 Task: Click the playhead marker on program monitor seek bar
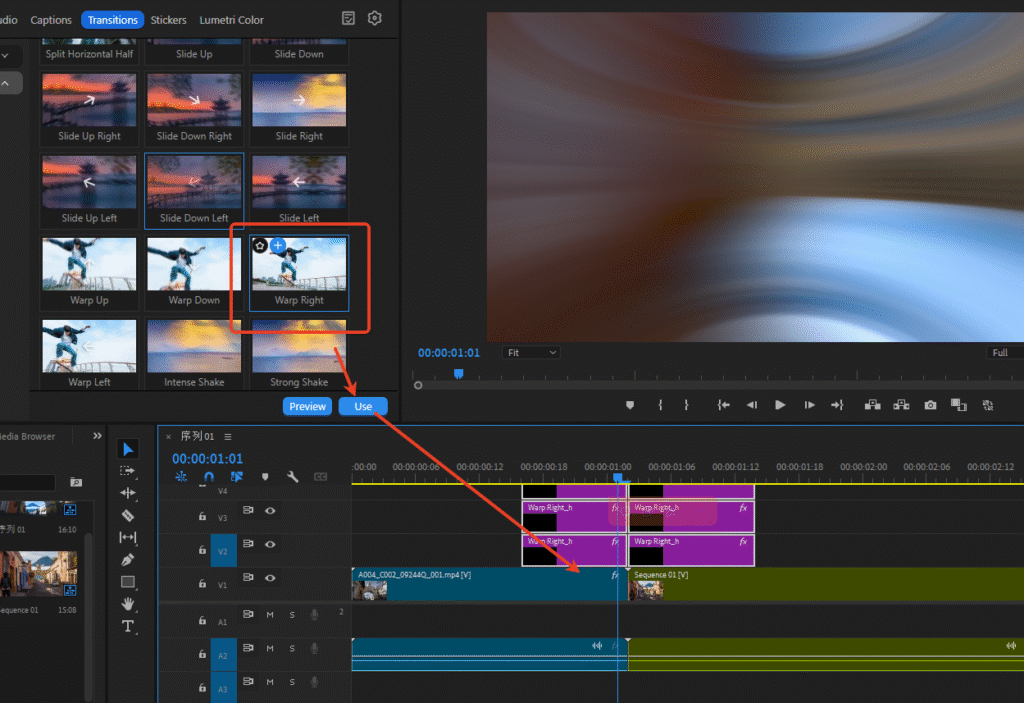coord(458,372)
